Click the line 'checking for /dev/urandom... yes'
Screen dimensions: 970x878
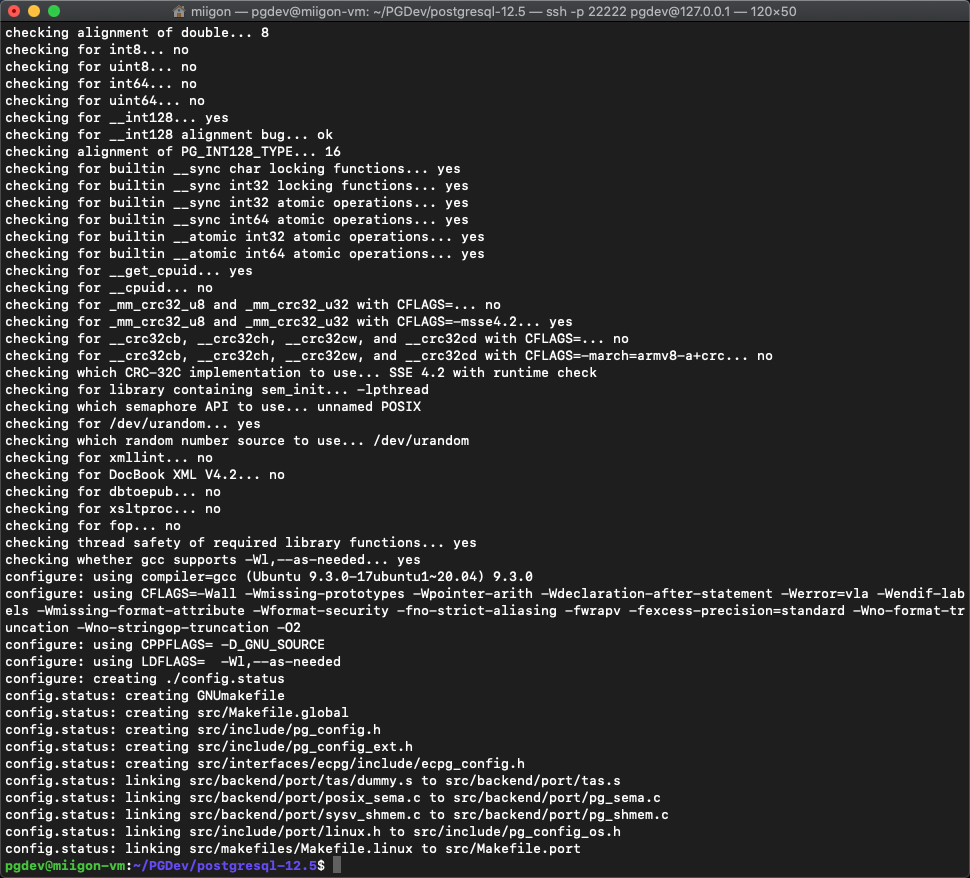point(130,423)
